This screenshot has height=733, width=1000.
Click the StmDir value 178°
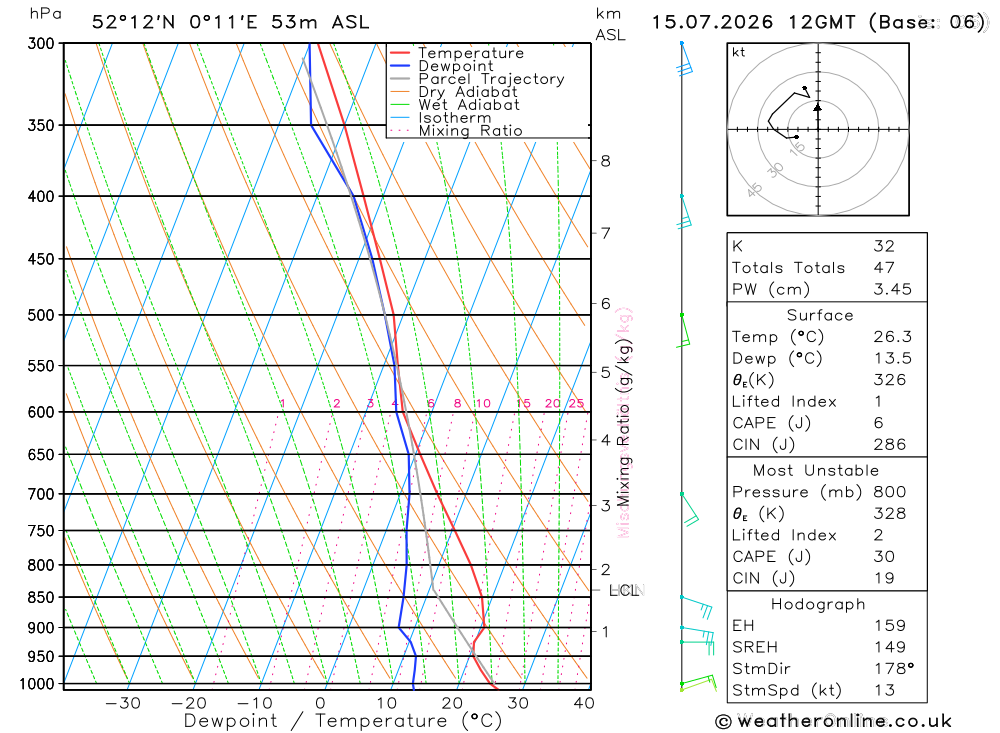point(893,669)
